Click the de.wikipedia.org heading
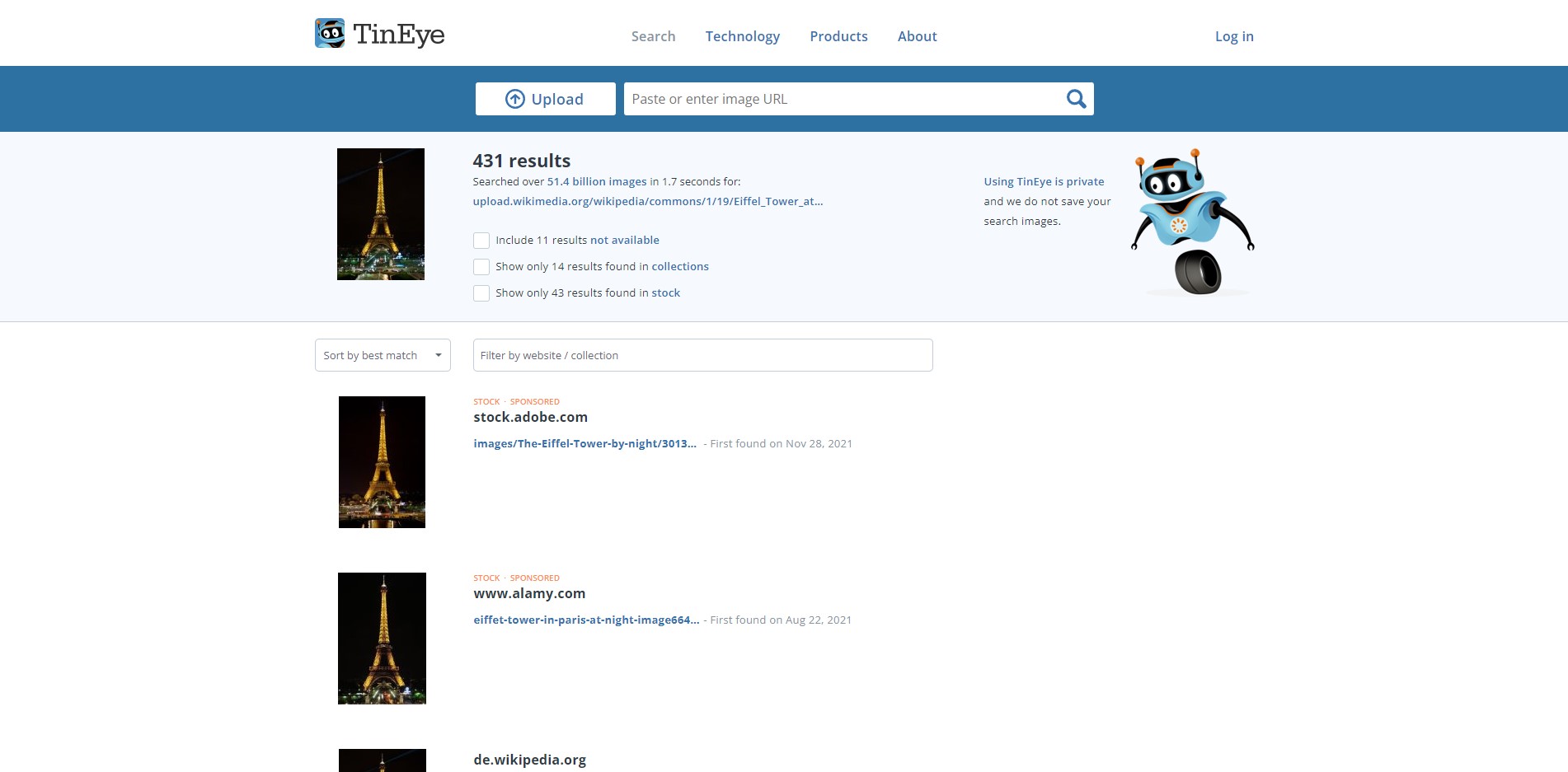This screenshot has width=1568, height=772. pyautogui.click(x=529, y=760)
